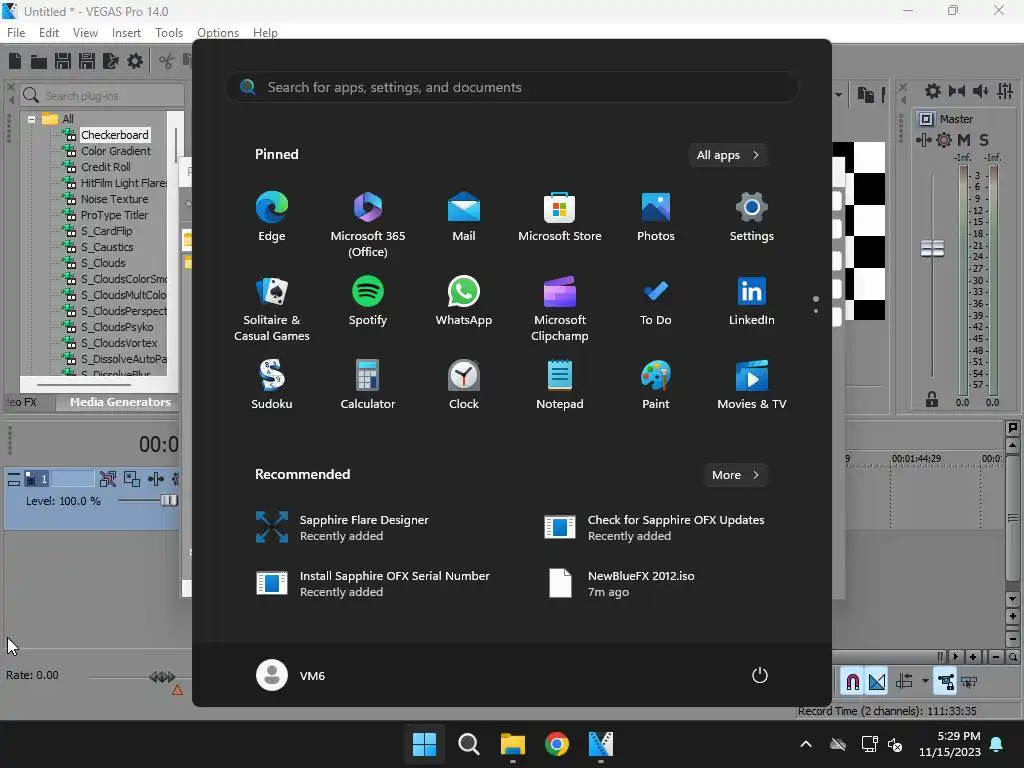
Task: Toggle Enable Snapping magnet icon
Action: (x=852, y=682)
